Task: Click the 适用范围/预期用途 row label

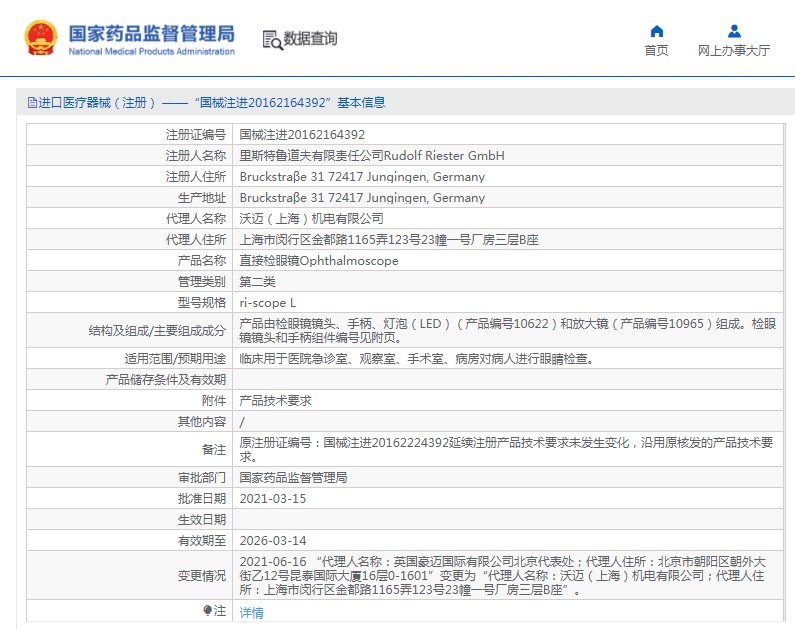Action: click(175, 359)
